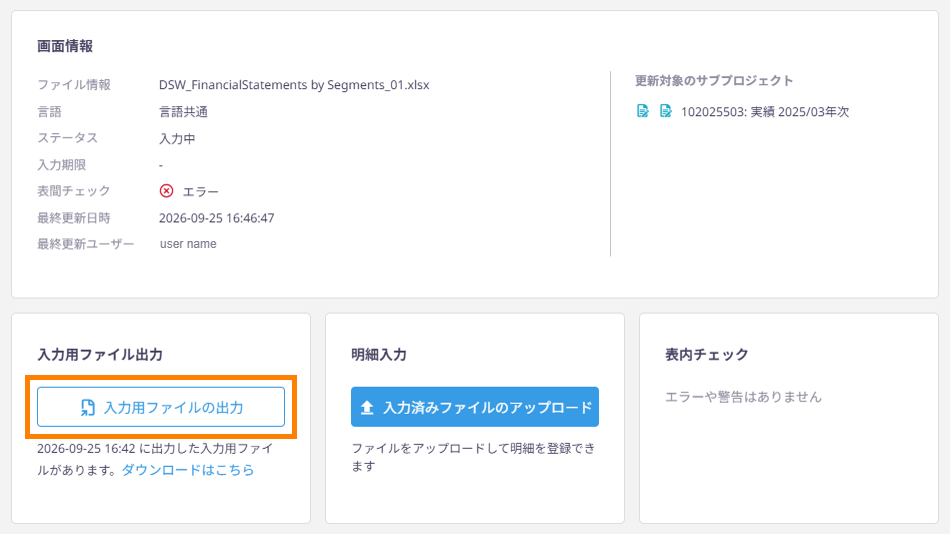Select subproject 102025503: 実績 2025/03年次
Screen dimensions: 950x534
pos(765,112)
